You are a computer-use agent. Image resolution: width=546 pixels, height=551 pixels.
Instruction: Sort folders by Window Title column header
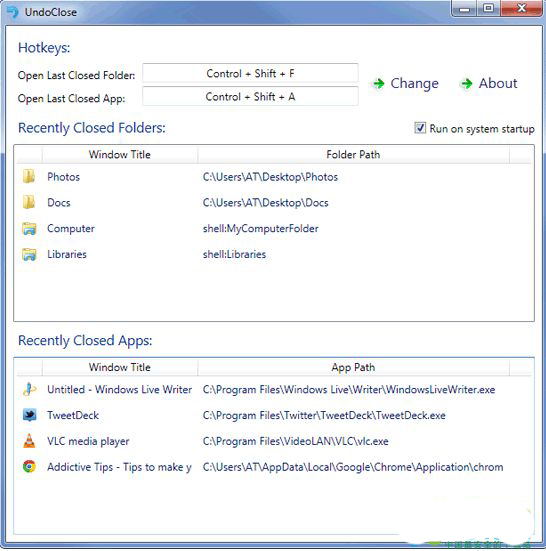tap(120, 155)
